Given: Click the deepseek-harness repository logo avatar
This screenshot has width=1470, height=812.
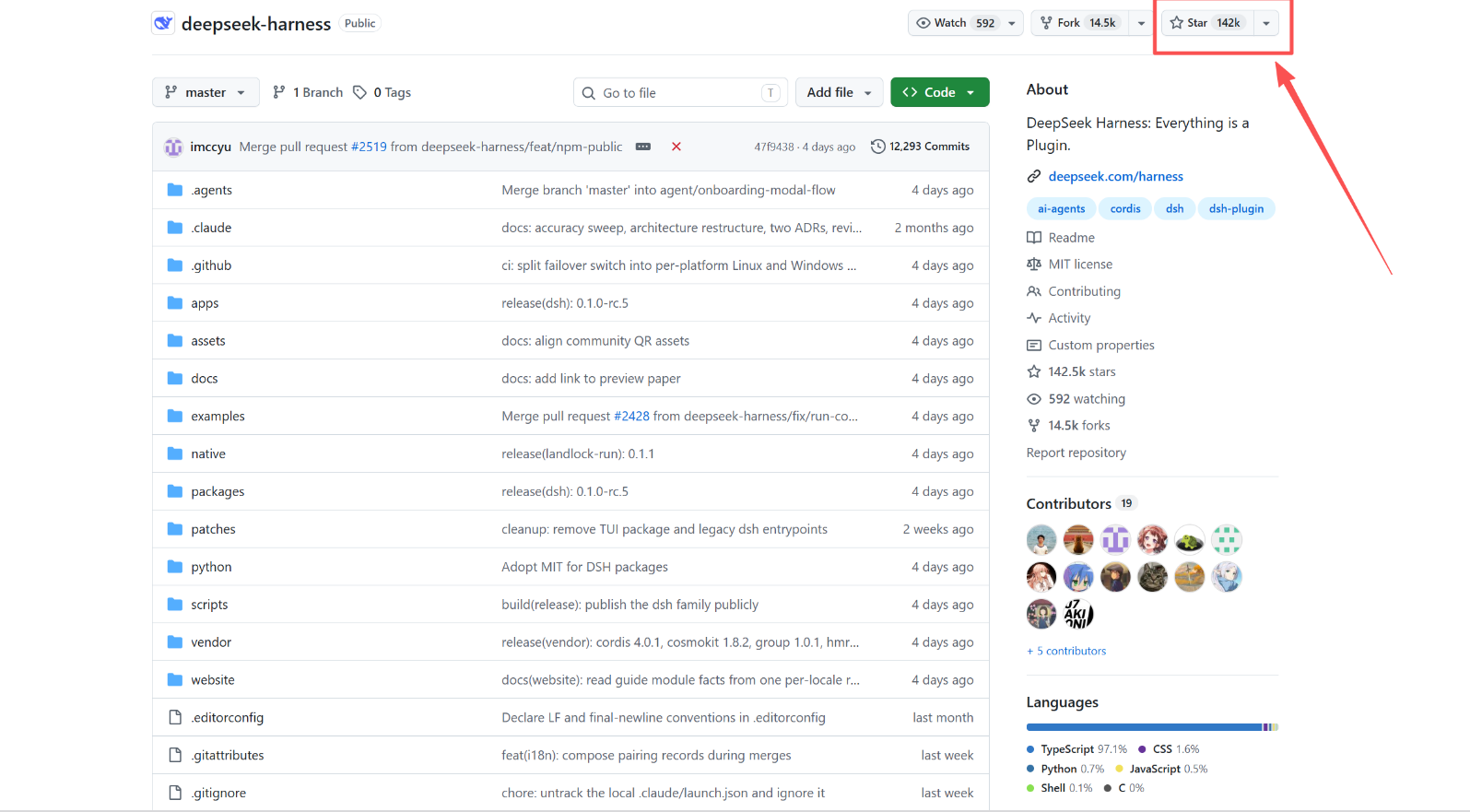Looking at the screenshot, I should point(163,23).
